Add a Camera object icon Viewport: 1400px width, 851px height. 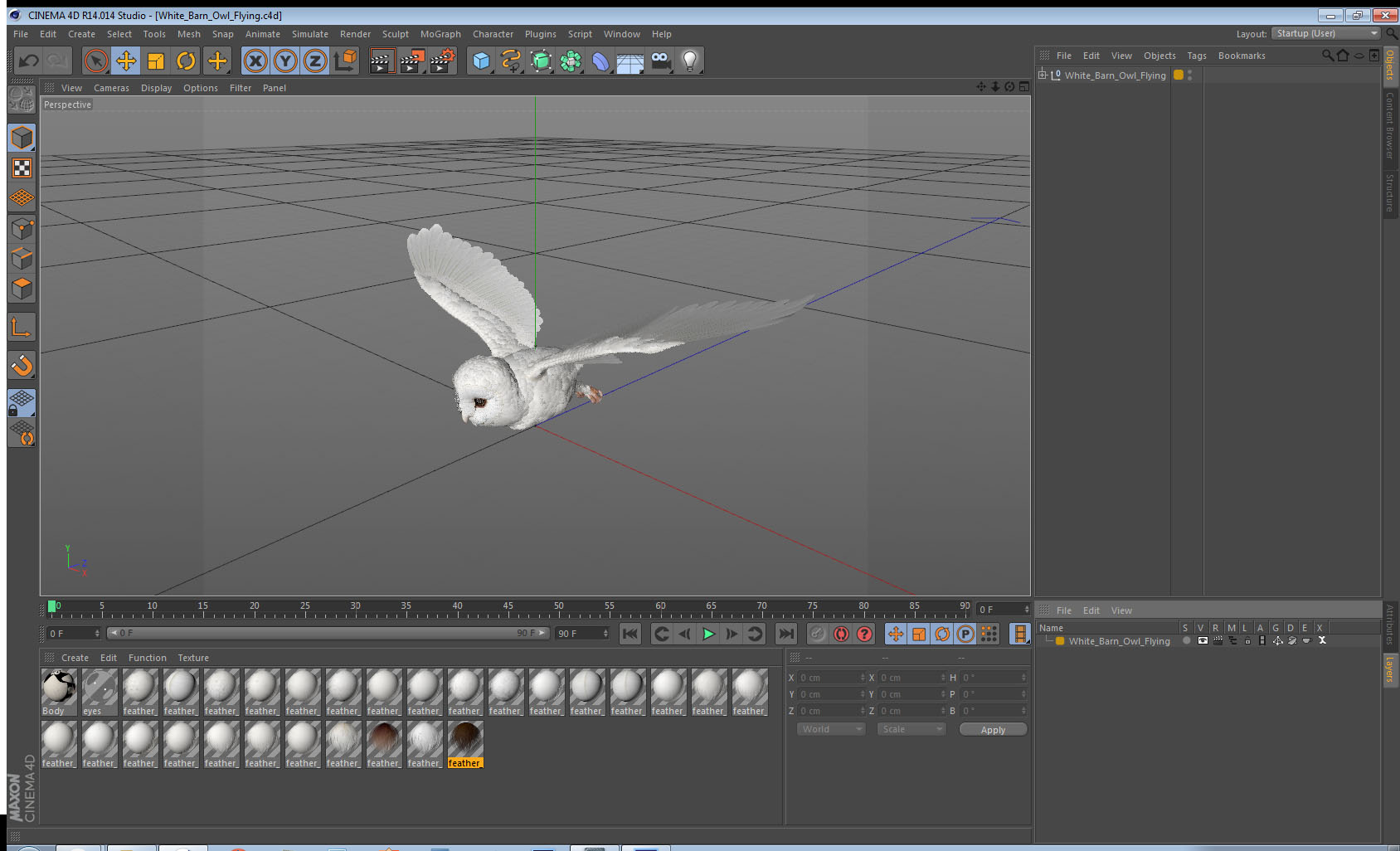click(x=660, y=61)
